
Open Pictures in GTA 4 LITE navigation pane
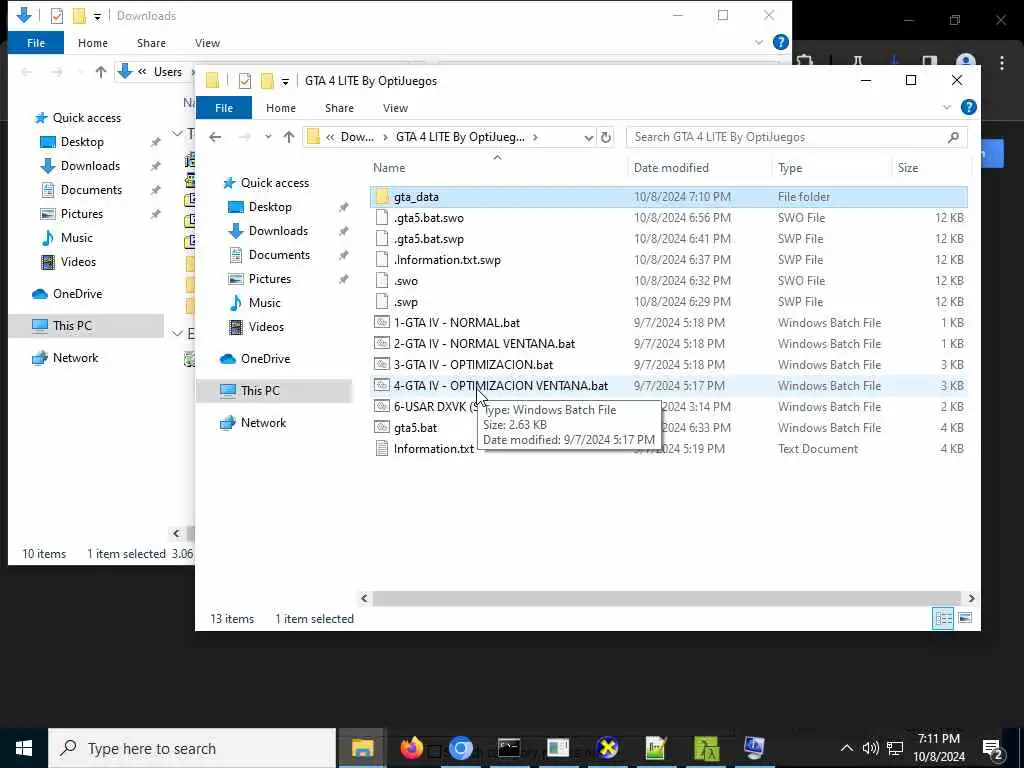click(x=270, y=279)
